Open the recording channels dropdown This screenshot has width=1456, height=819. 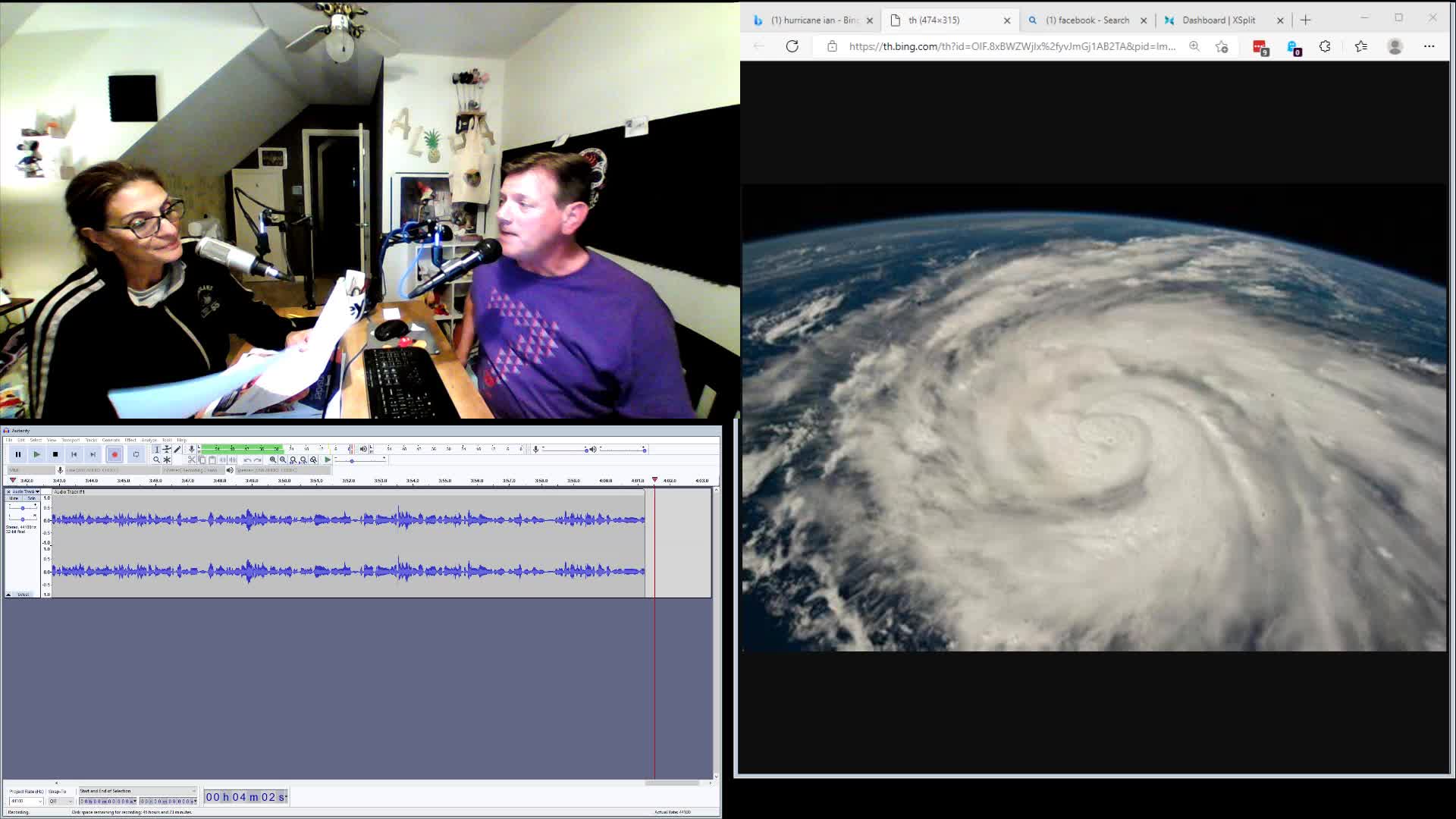tap(193, 470)
